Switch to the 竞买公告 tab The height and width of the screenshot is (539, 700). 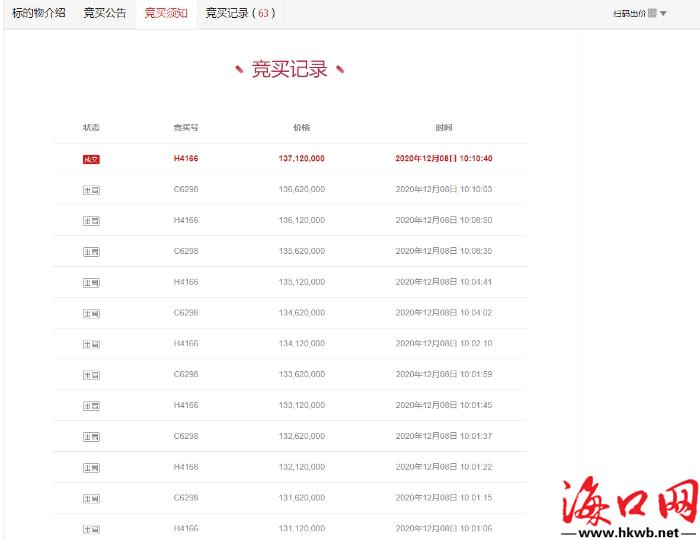pos(105,14)
